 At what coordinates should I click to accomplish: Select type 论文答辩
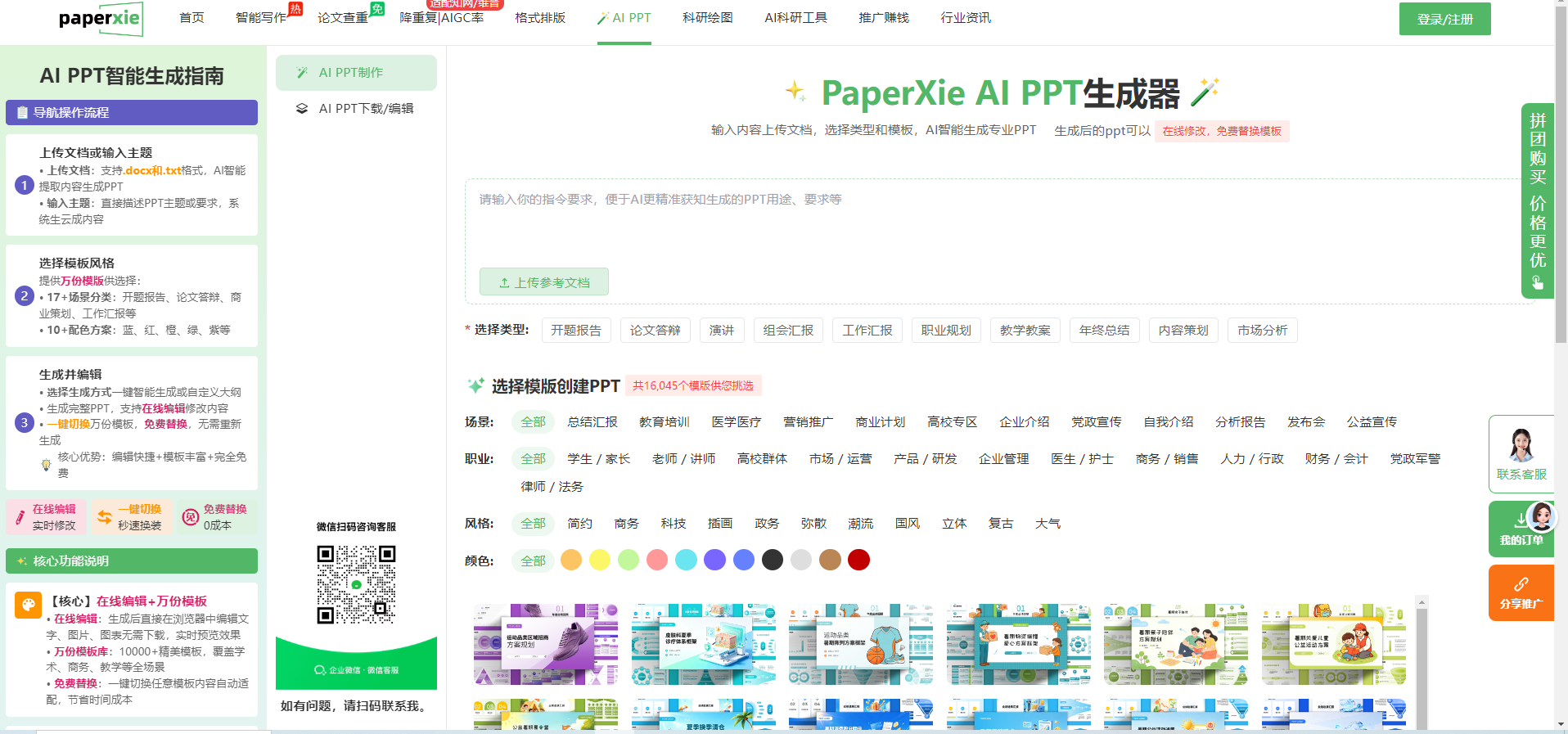[656, 331]
